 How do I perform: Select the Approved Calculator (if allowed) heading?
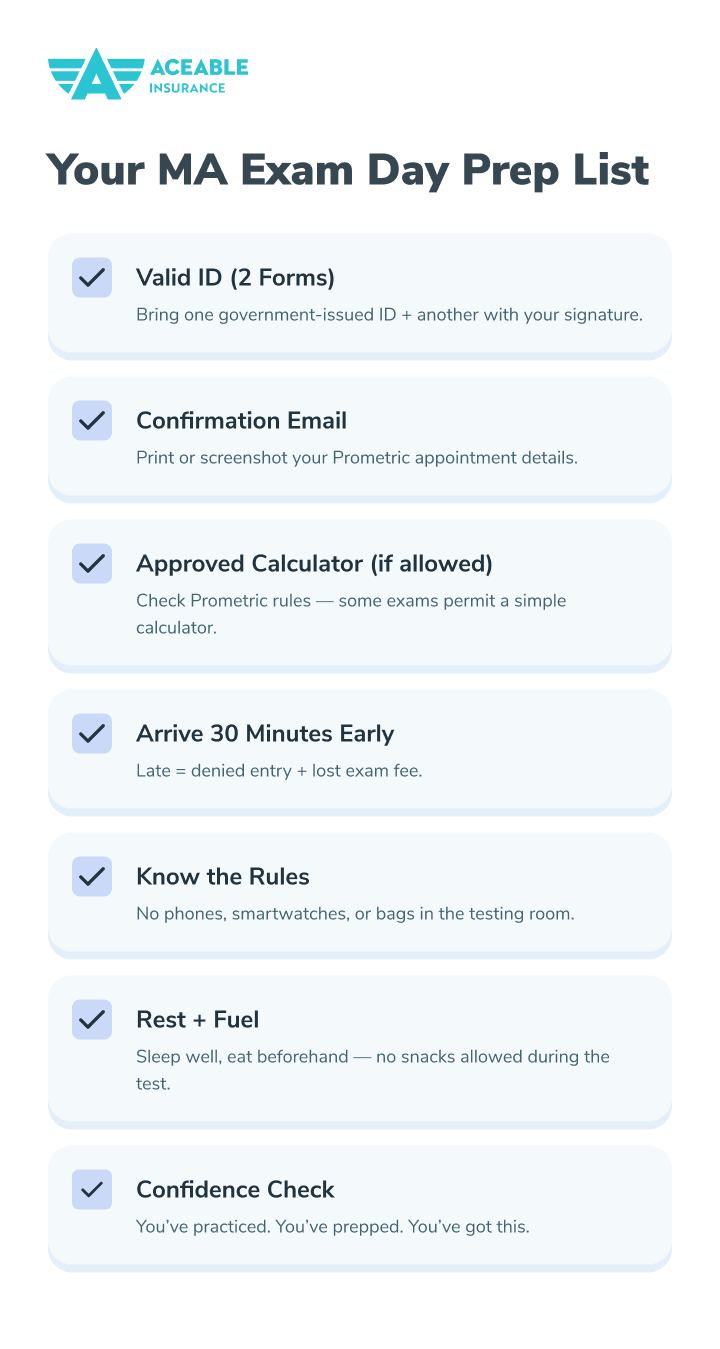click(x=314, y=563)
